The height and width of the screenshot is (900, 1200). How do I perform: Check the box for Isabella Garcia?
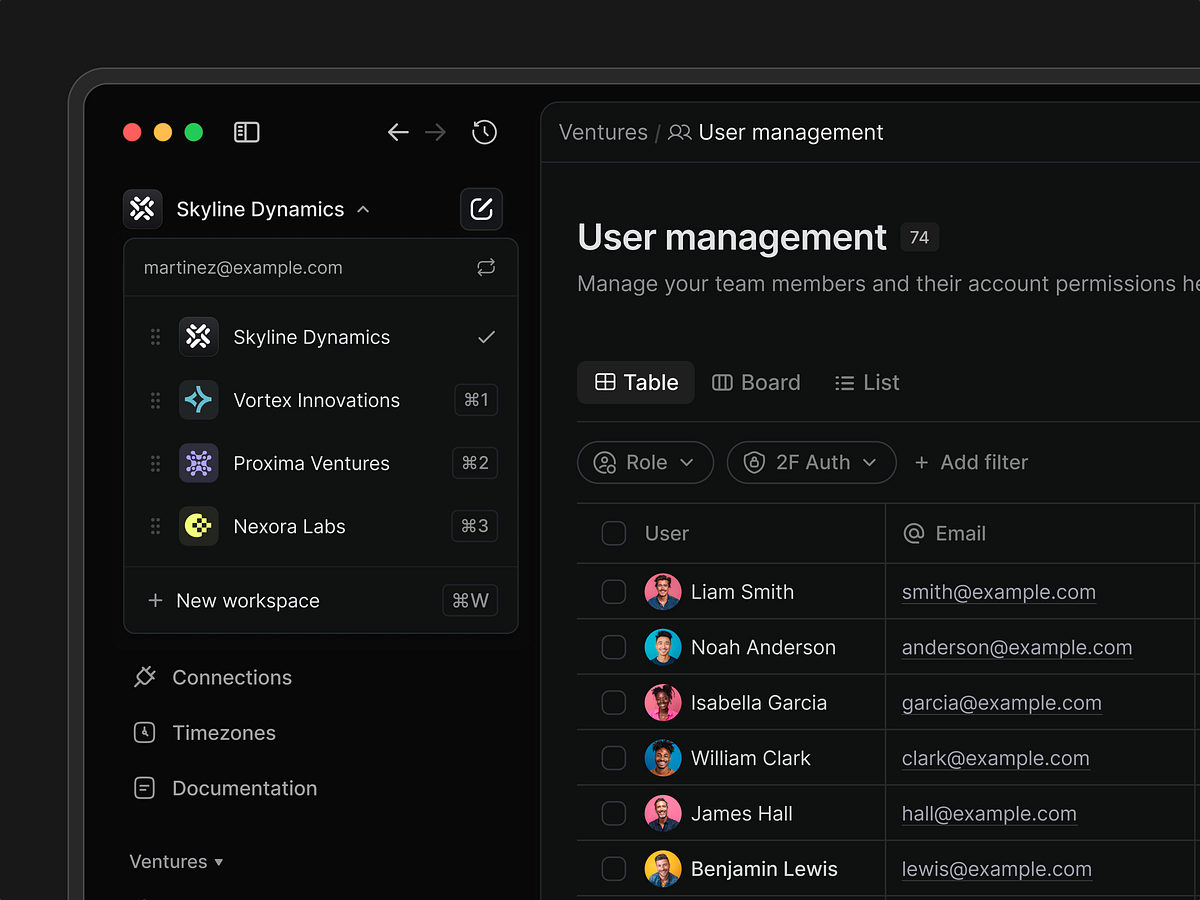[x=614, y=703]
